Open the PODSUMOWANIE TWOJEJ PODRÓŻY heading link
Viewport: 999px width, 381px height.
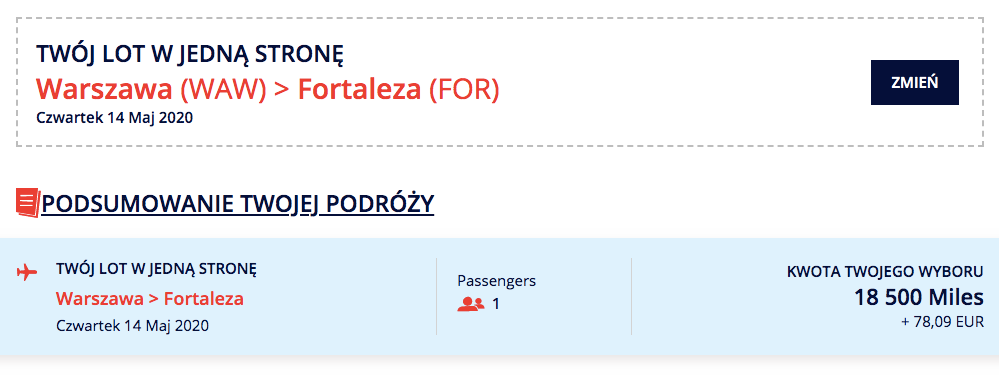[238, 204]
